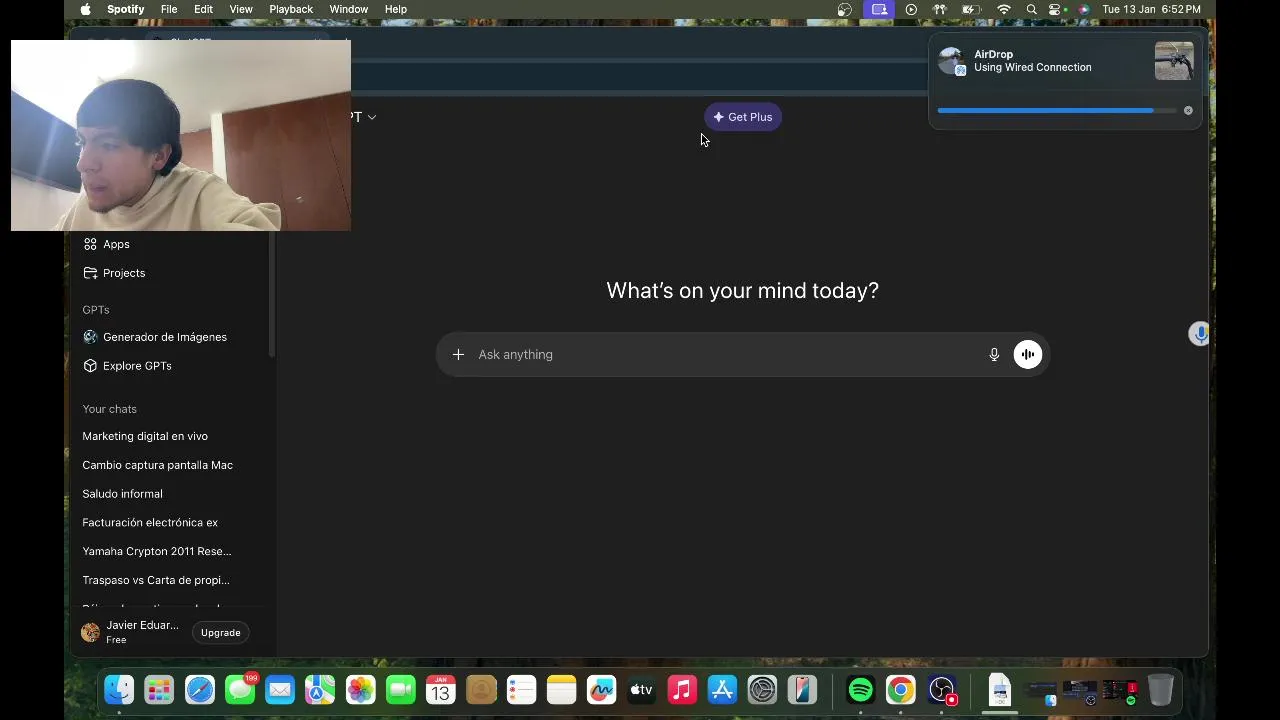Launch Safari from the Dock
The width and height of the screenshot is (1280, 720).
pyautogui.click(x=200, y=690)
